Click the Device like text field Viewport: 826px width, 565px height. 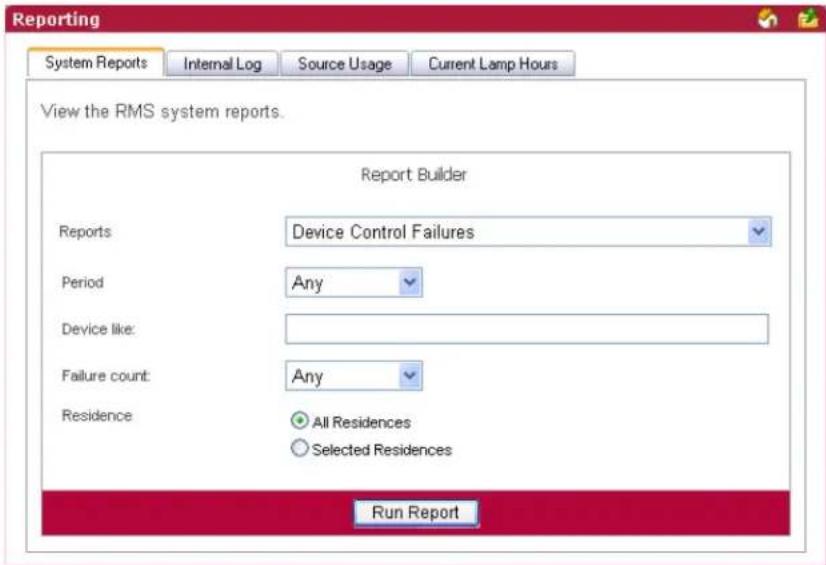(527, 329)
